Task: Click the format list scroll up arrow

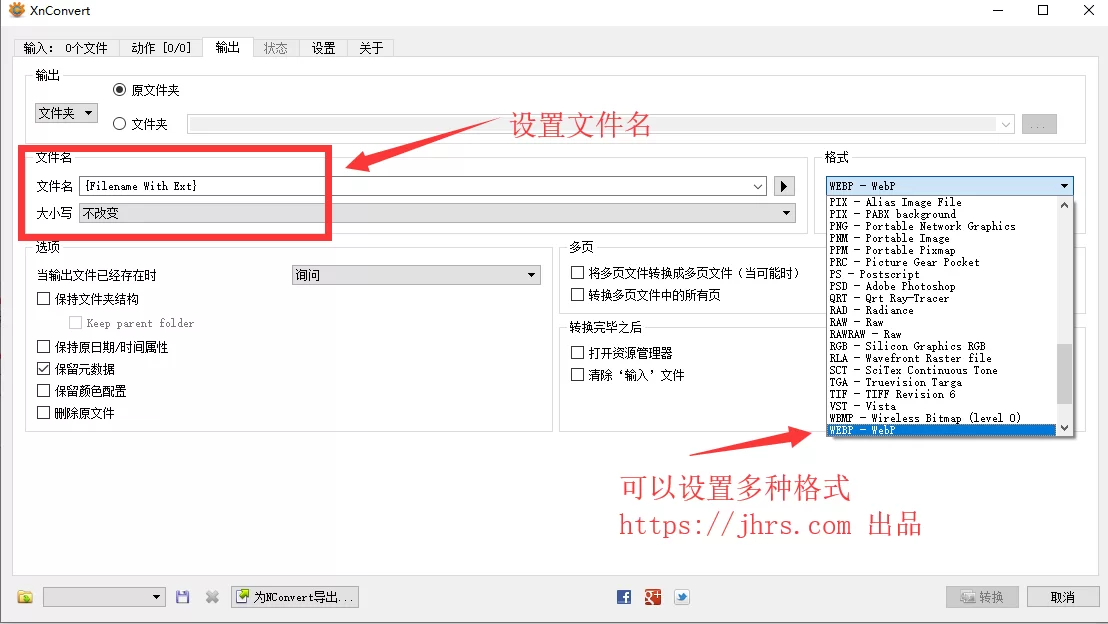Action: coord(1064,205)
